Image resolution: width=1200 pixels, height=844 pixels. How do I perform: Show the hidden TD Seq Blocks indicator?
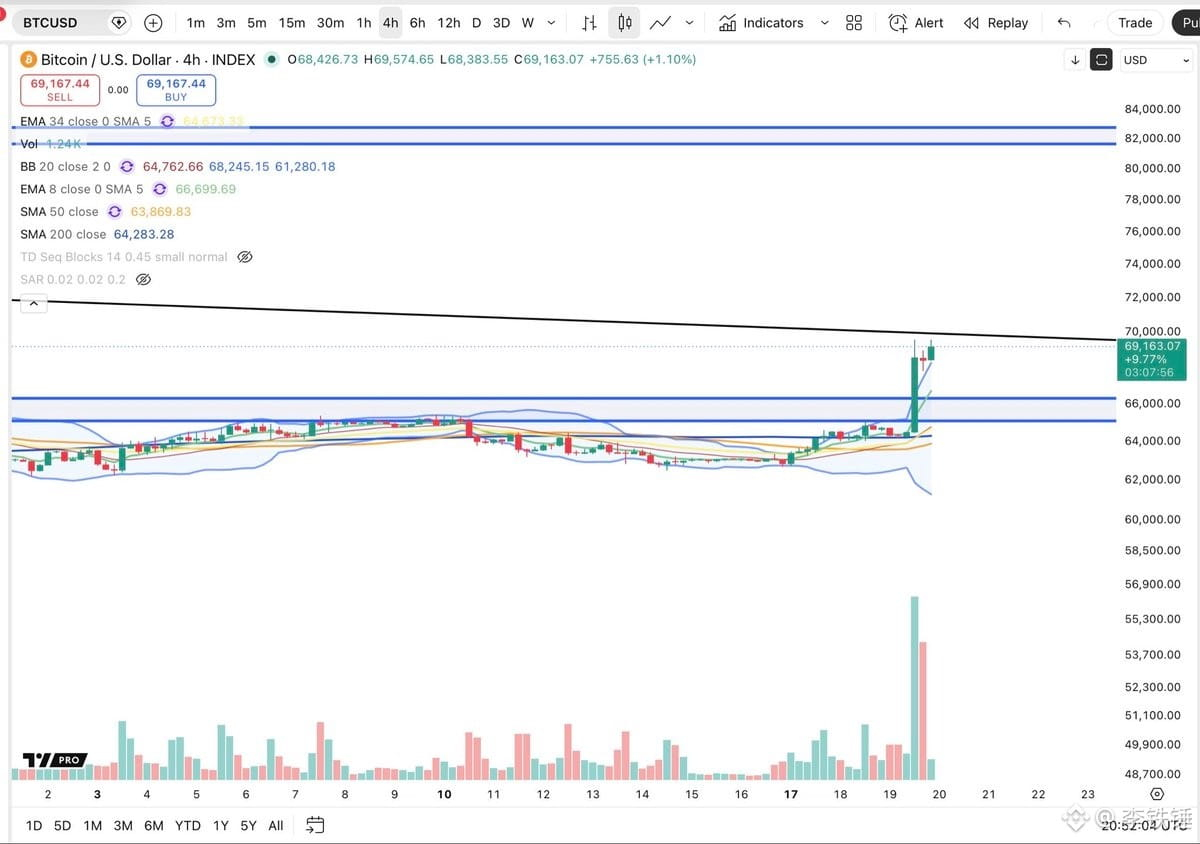pyautogui.click(x=245, y=257)
